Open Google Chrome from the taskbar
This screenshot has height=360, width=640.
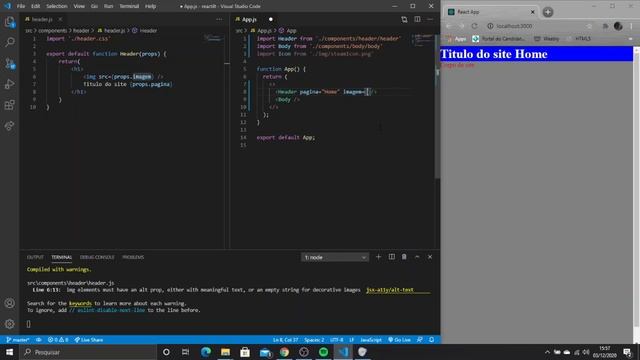[x=284, y=352]
